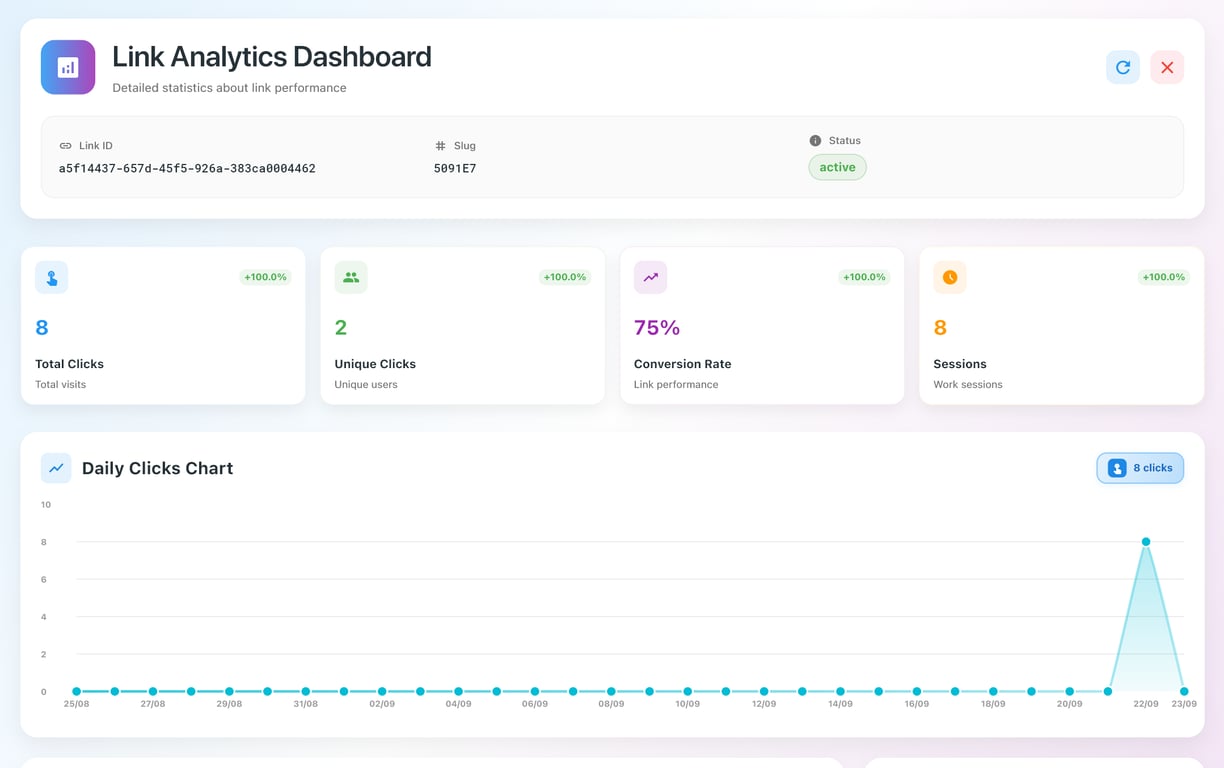Click the slug value 5091E7
1224x768 pixels.
[455, 169]
